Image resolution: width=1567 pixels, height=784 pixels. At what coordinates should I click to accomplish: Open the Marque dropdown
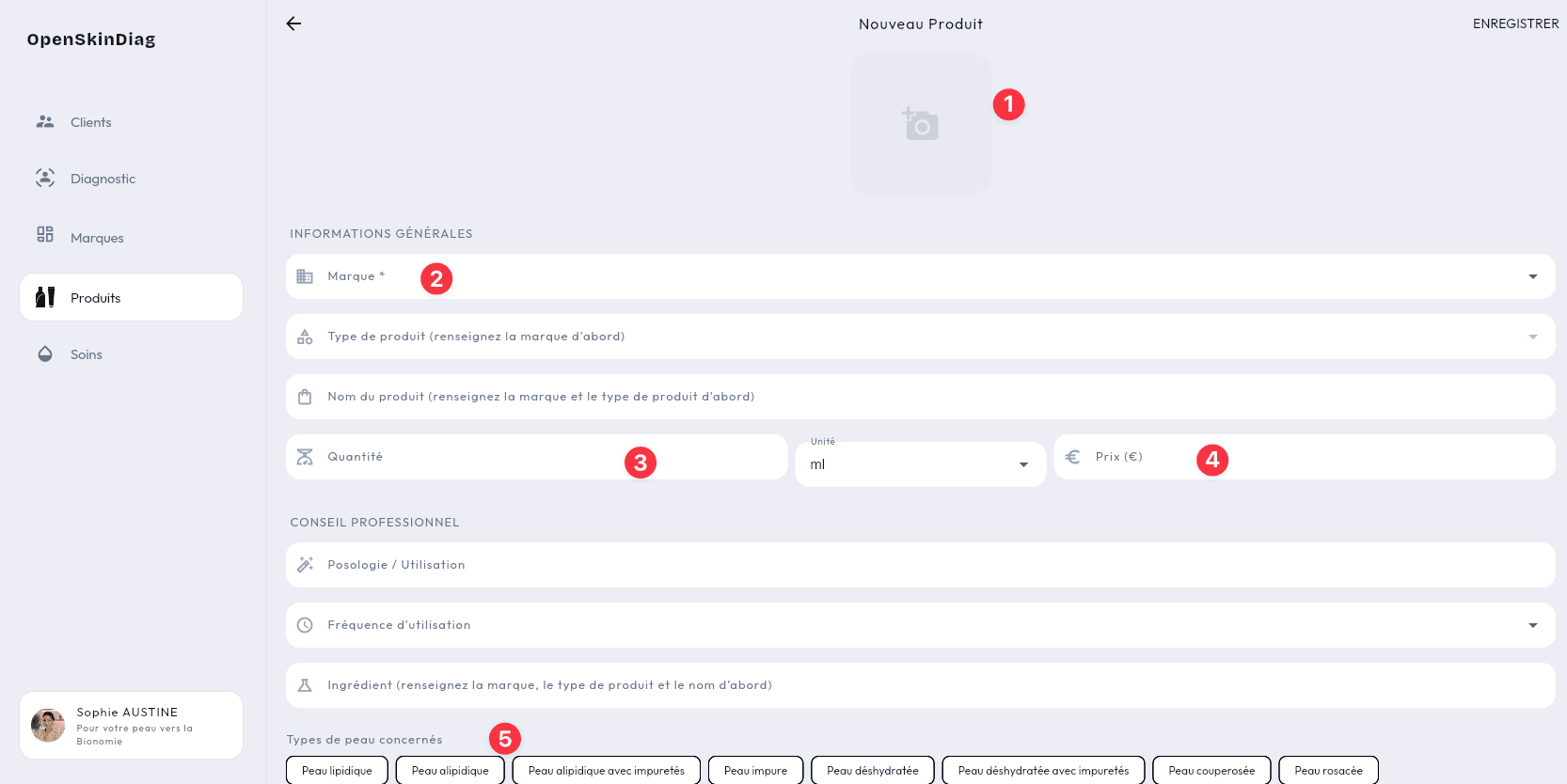(x=921, y=276)
